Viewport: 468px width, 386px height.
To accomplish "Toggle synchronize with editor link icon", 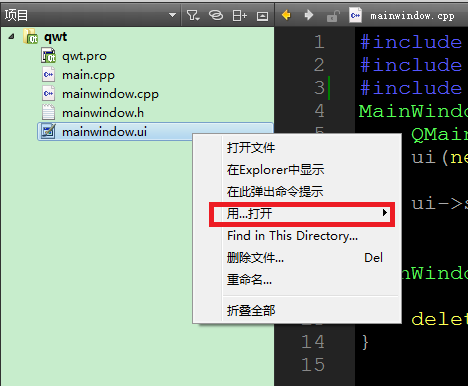I will click(216, 15).
